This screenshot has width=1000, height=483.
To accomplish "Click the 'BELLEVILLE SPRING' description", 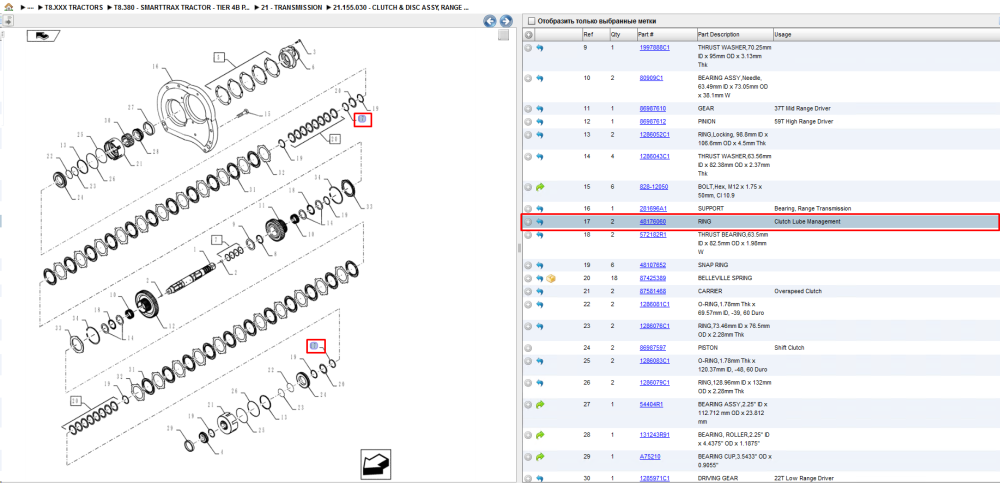I will (724, 278).
